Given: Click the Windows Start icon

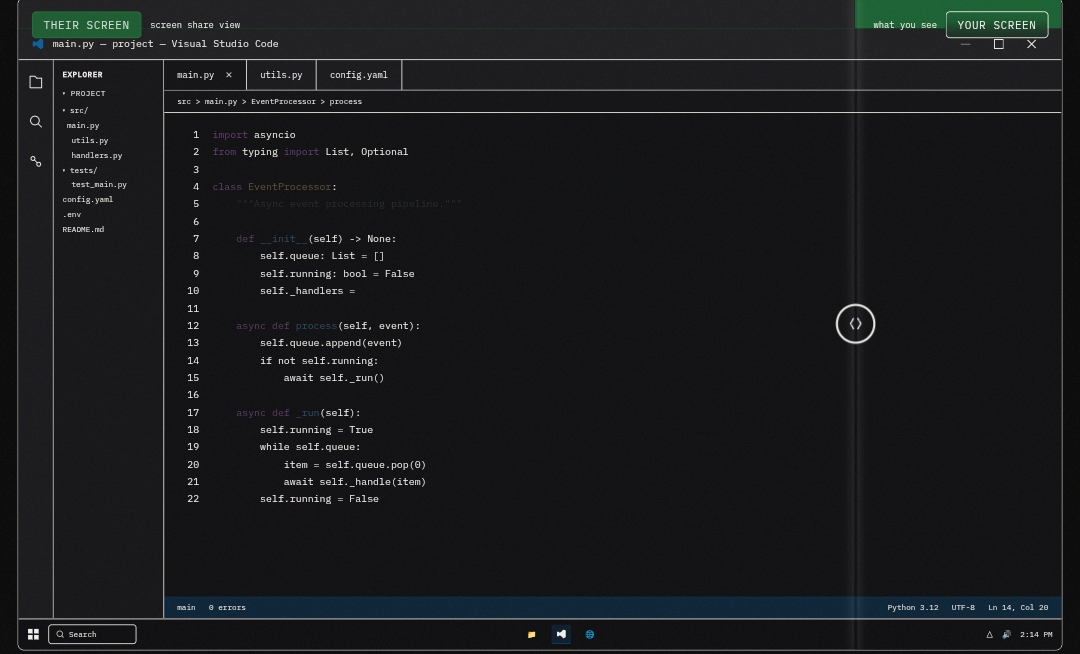Looking at the screenshot, I should (33, 634).
